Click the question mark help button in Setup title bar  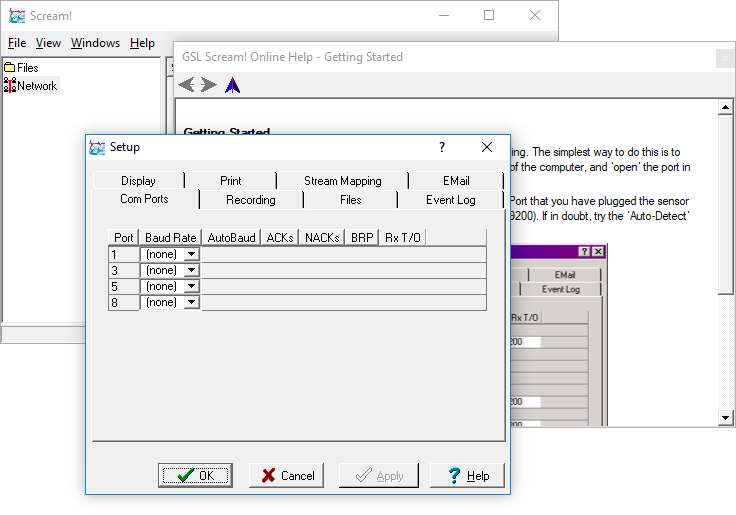coord(442,147)
